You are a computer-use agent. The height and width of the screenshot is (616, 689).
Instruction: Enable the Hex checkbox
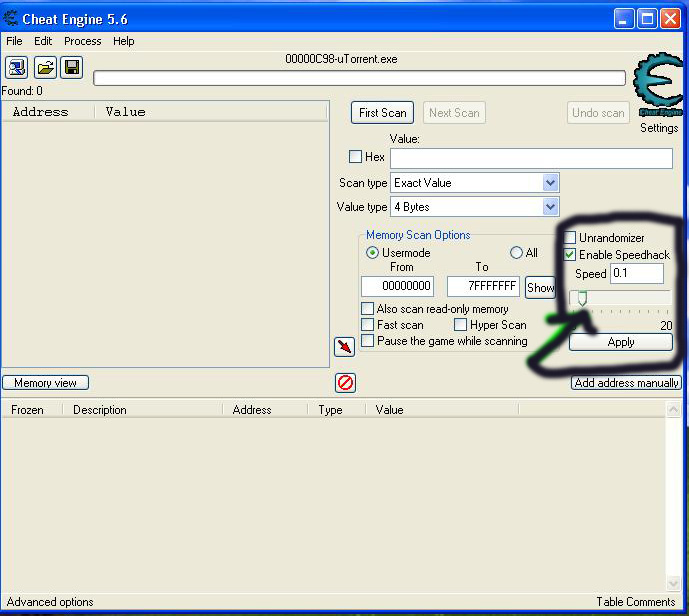pyautogui.click(x=355, y=157)
